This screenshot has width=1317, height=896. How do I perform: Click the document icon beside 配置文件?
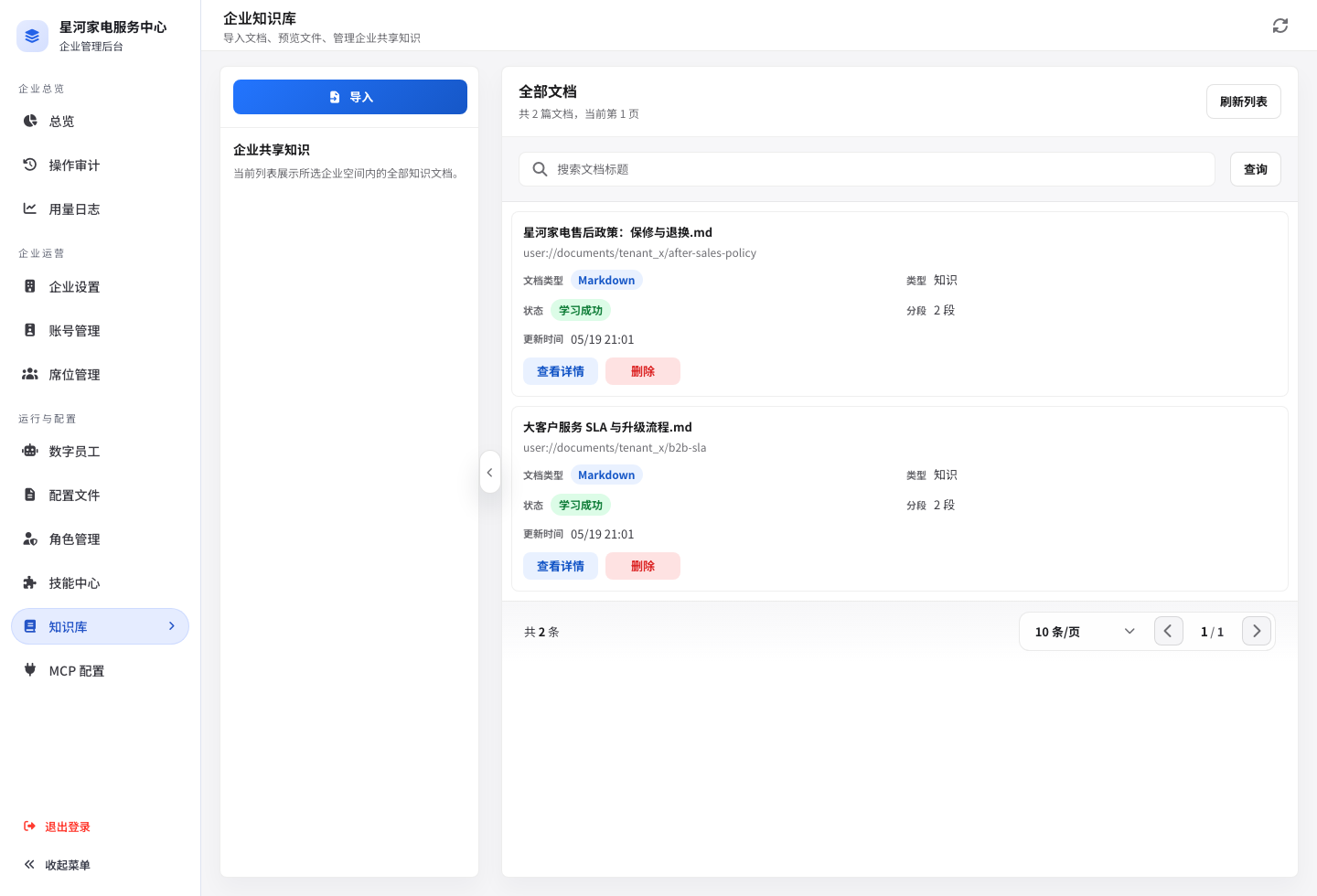(30, 495)
